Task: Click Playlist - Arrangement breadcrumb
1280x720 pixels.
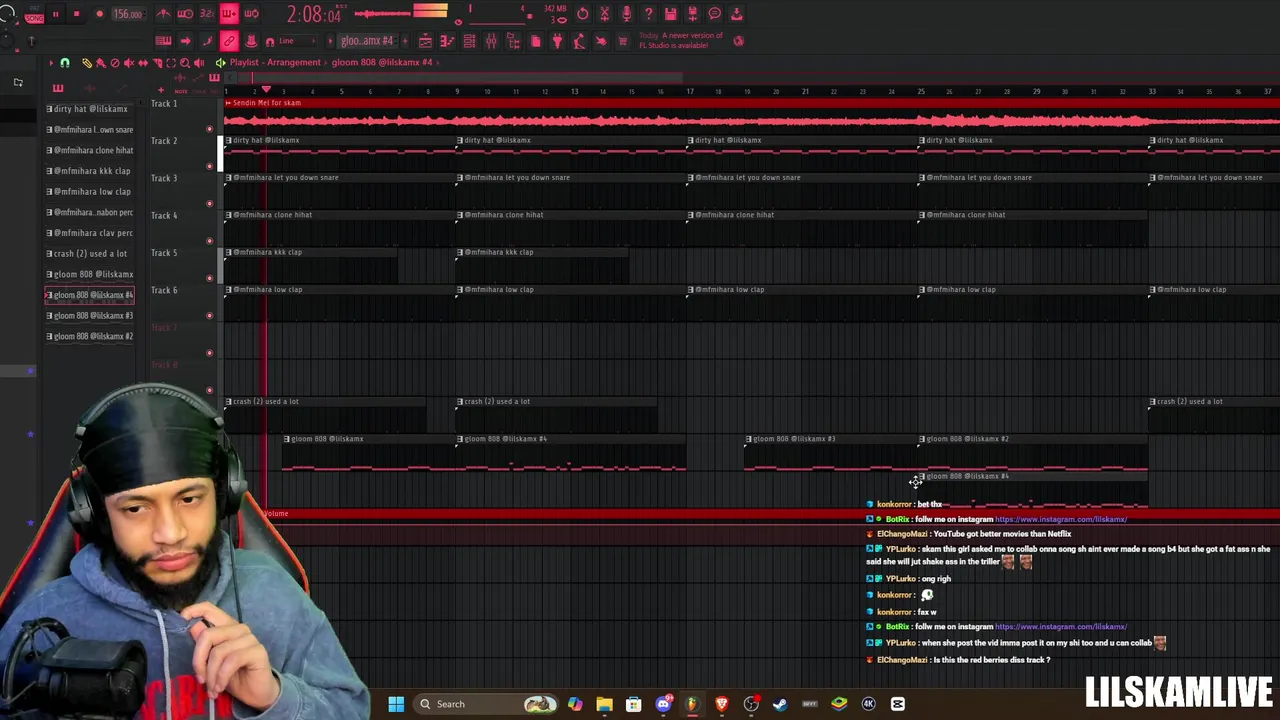Action: click(x=275, y=62)
